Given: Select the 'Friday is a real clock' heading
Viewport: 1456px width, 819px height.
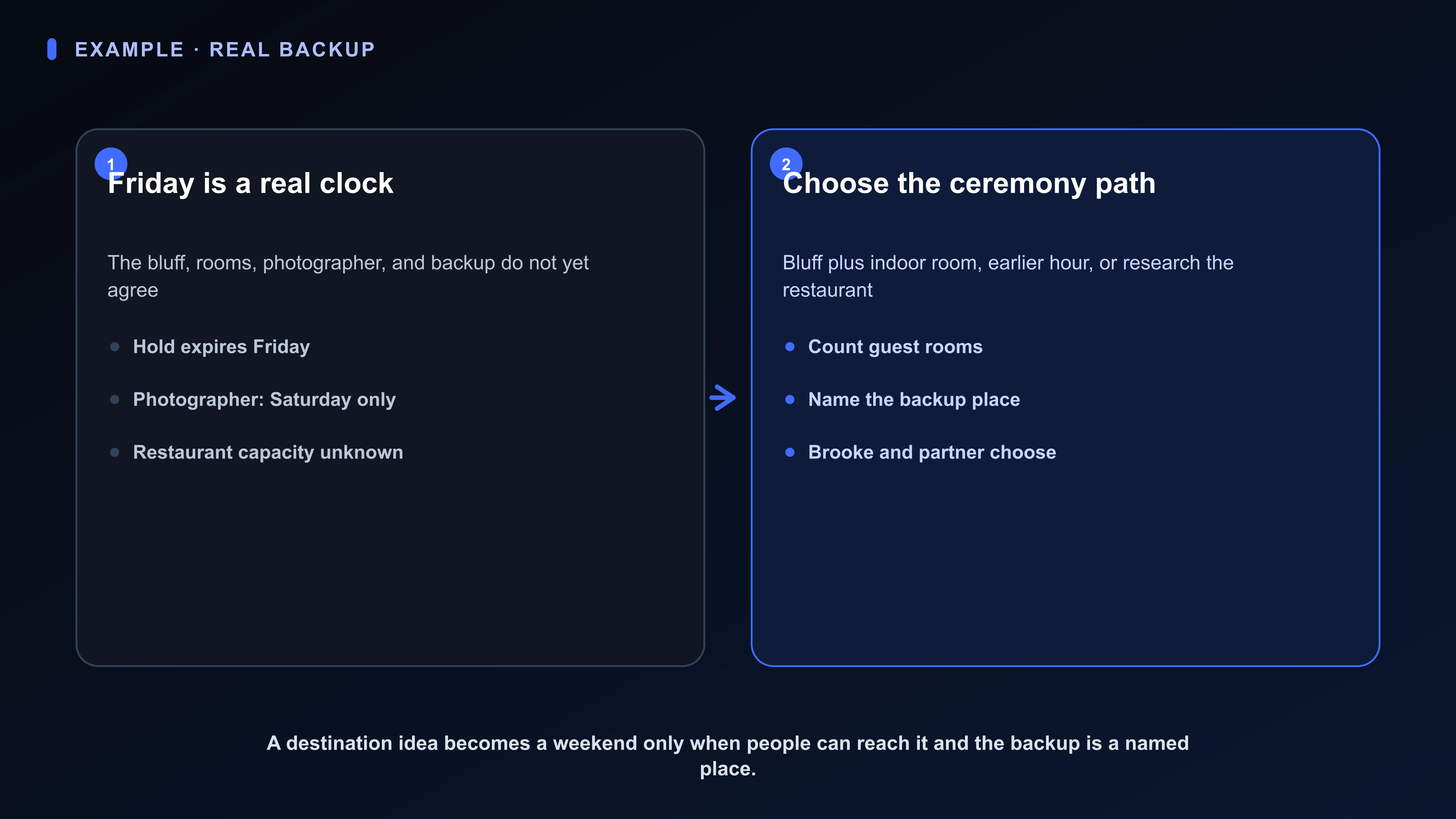Looking at the screenshot, I should point(250,183).
